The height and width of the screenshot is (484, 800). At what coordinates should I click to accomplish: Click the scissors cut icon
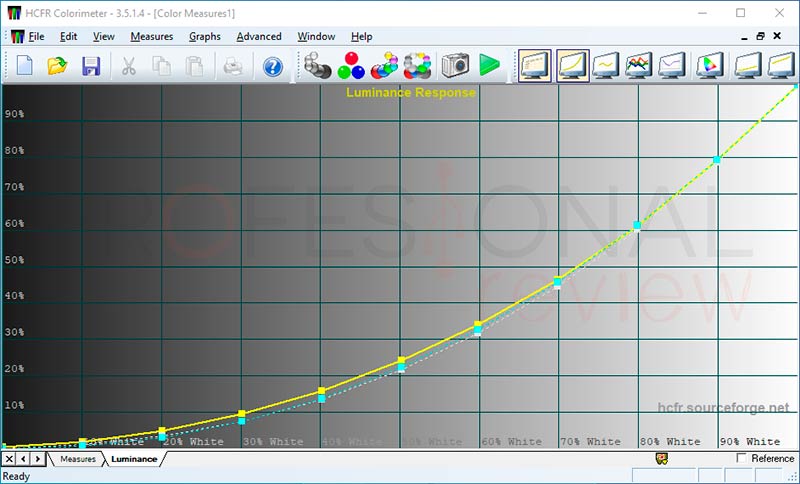(x=129, y=66)
